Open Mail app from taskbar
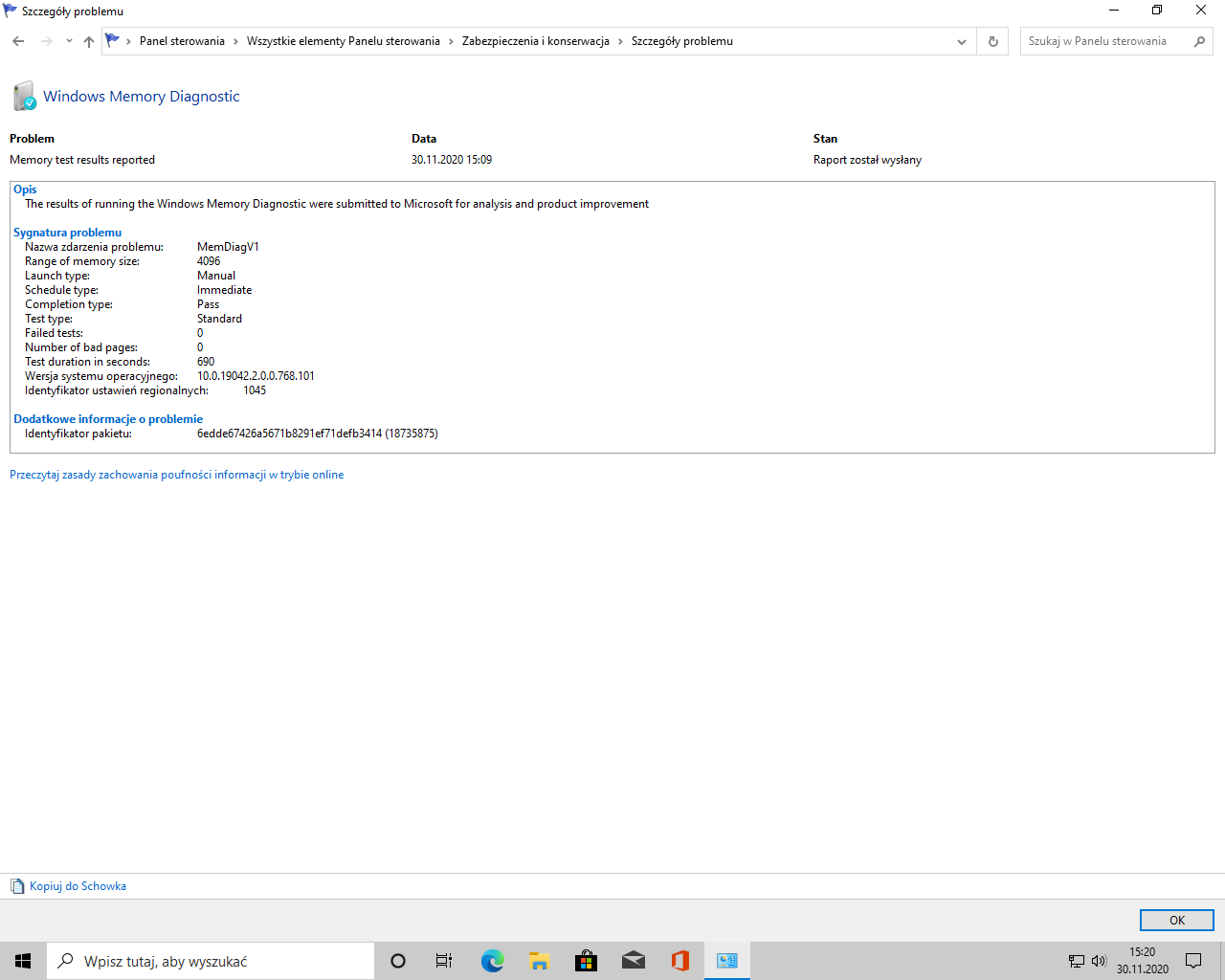1225x980 pixels. 633,961
